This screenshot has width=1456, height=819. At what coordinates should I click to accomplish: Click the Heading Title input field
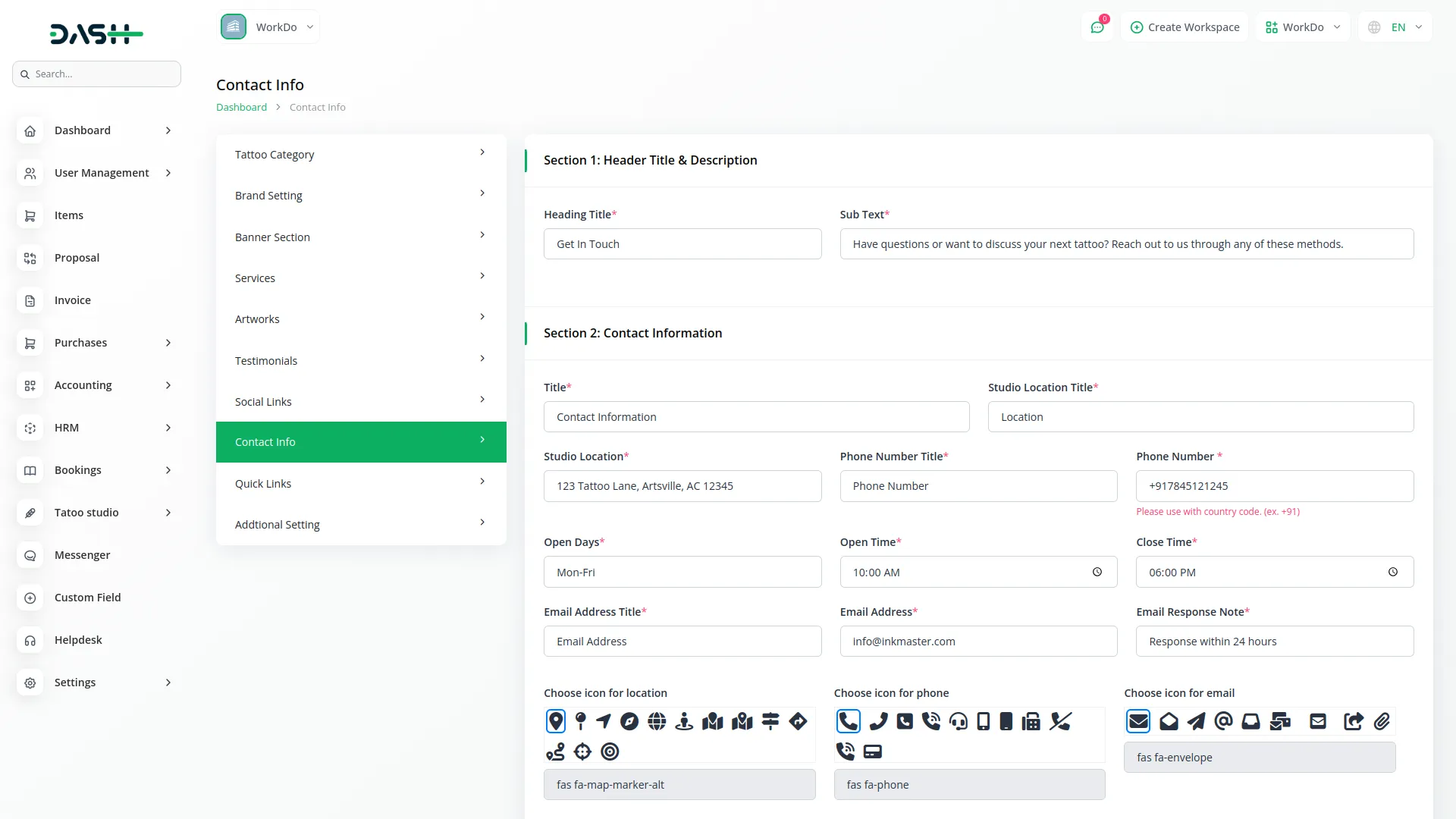click(682, 244)
